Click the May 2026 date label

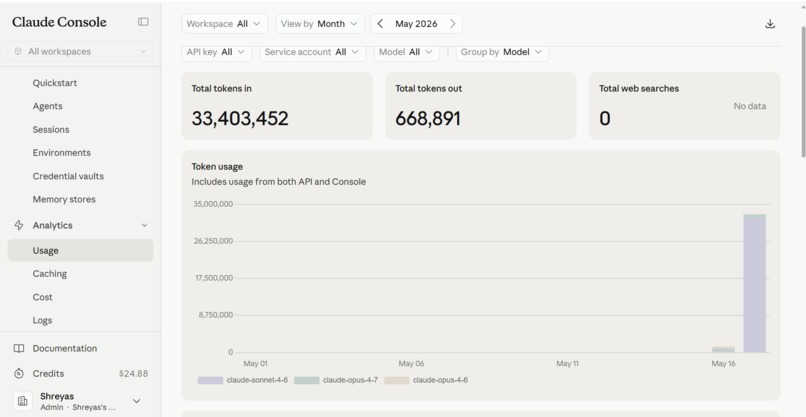pyautogui.click(x=416, y=24)
